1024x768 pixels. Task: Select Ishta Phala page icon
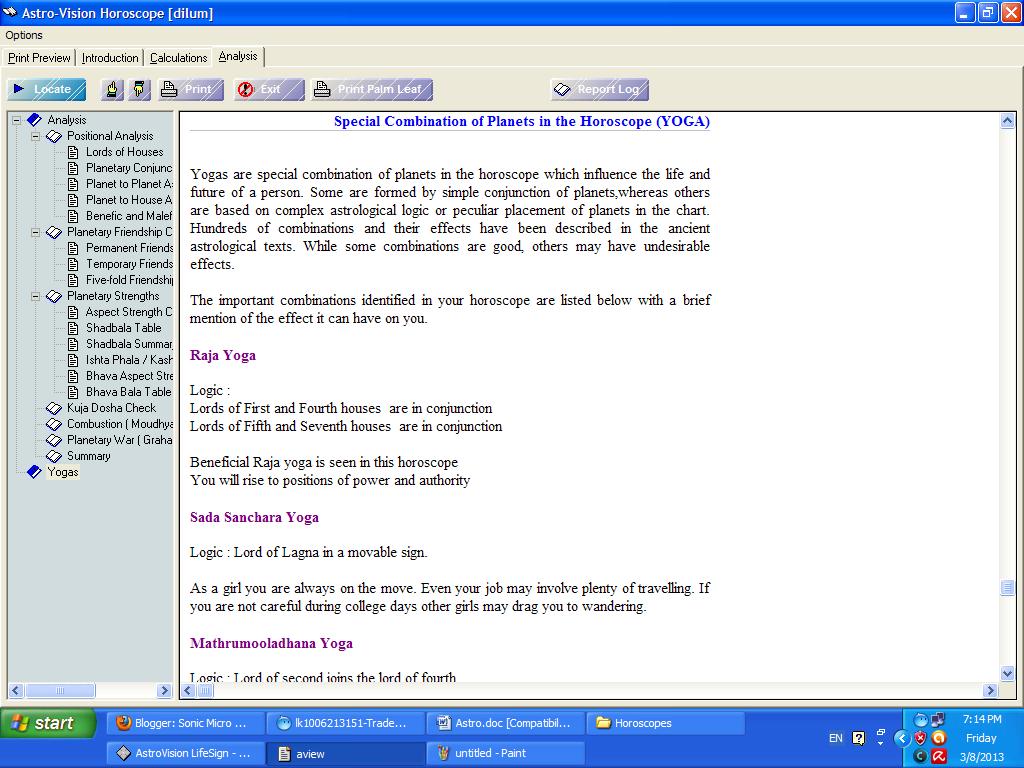(x=73, y=360)
